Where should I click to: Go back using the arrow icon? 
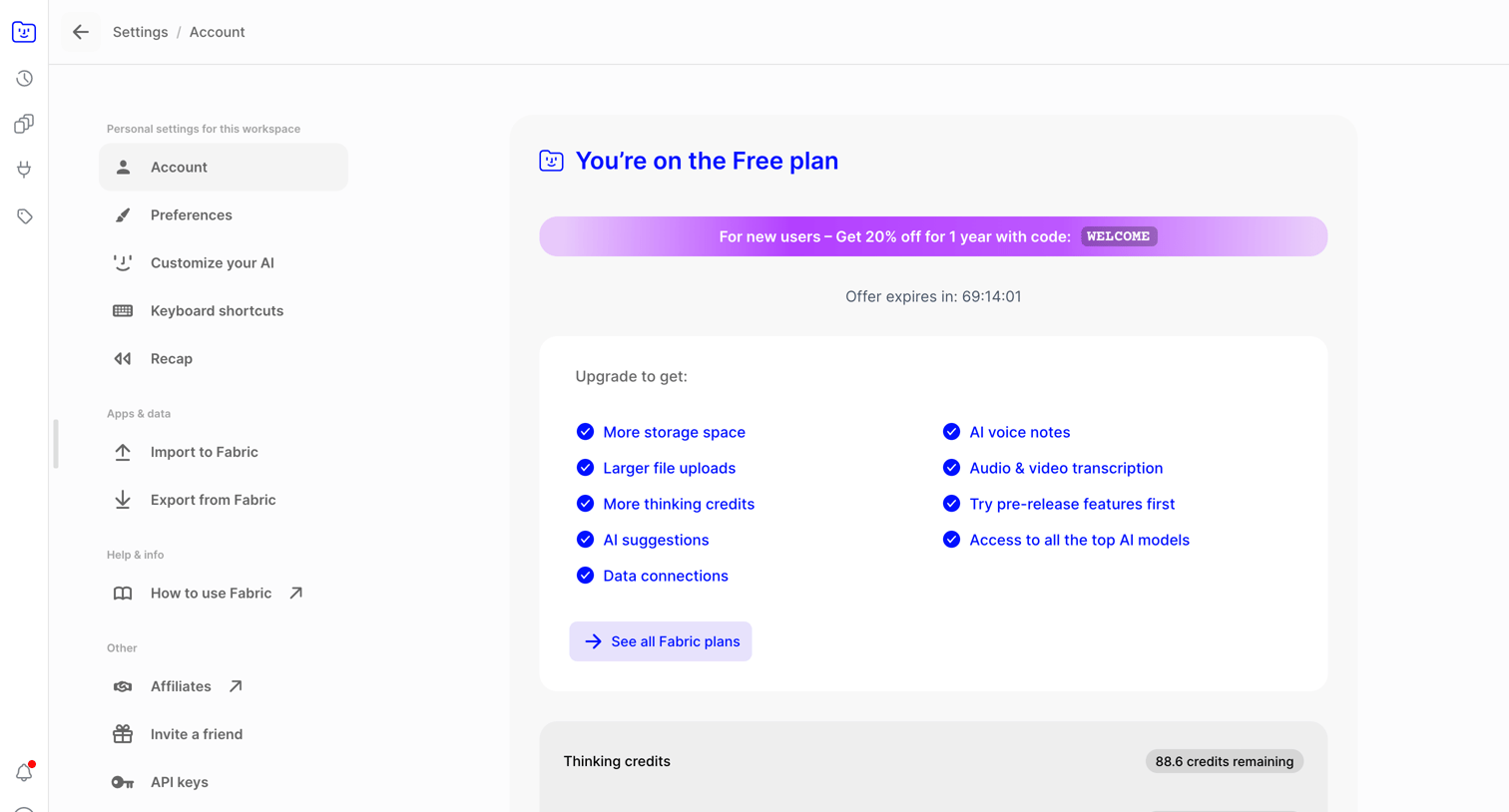point(81,32)
